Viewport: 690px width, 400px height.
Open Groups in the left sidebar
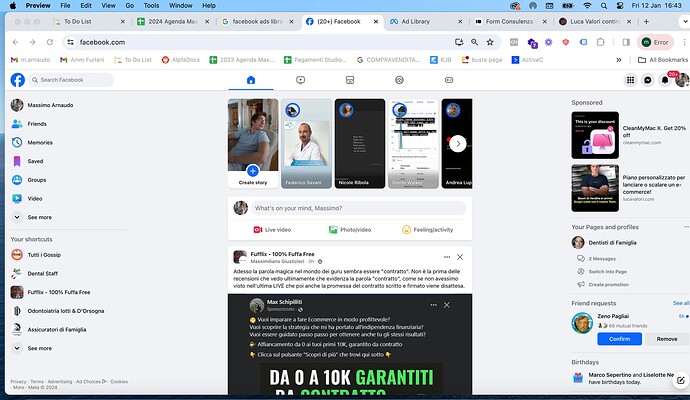pos(29,180)
